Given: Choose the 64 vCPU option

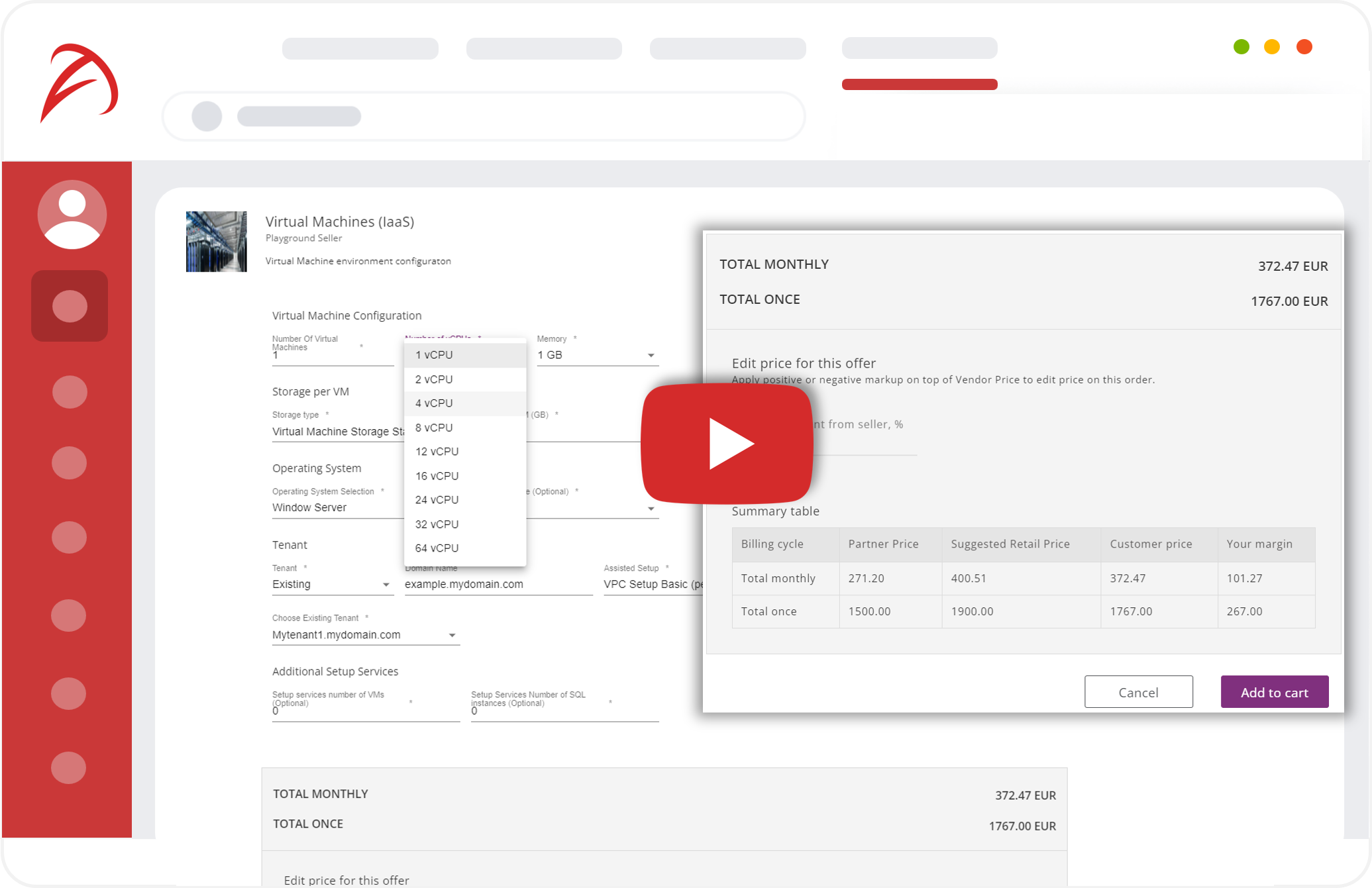Looking at the screenshot, I should point(465,548).
